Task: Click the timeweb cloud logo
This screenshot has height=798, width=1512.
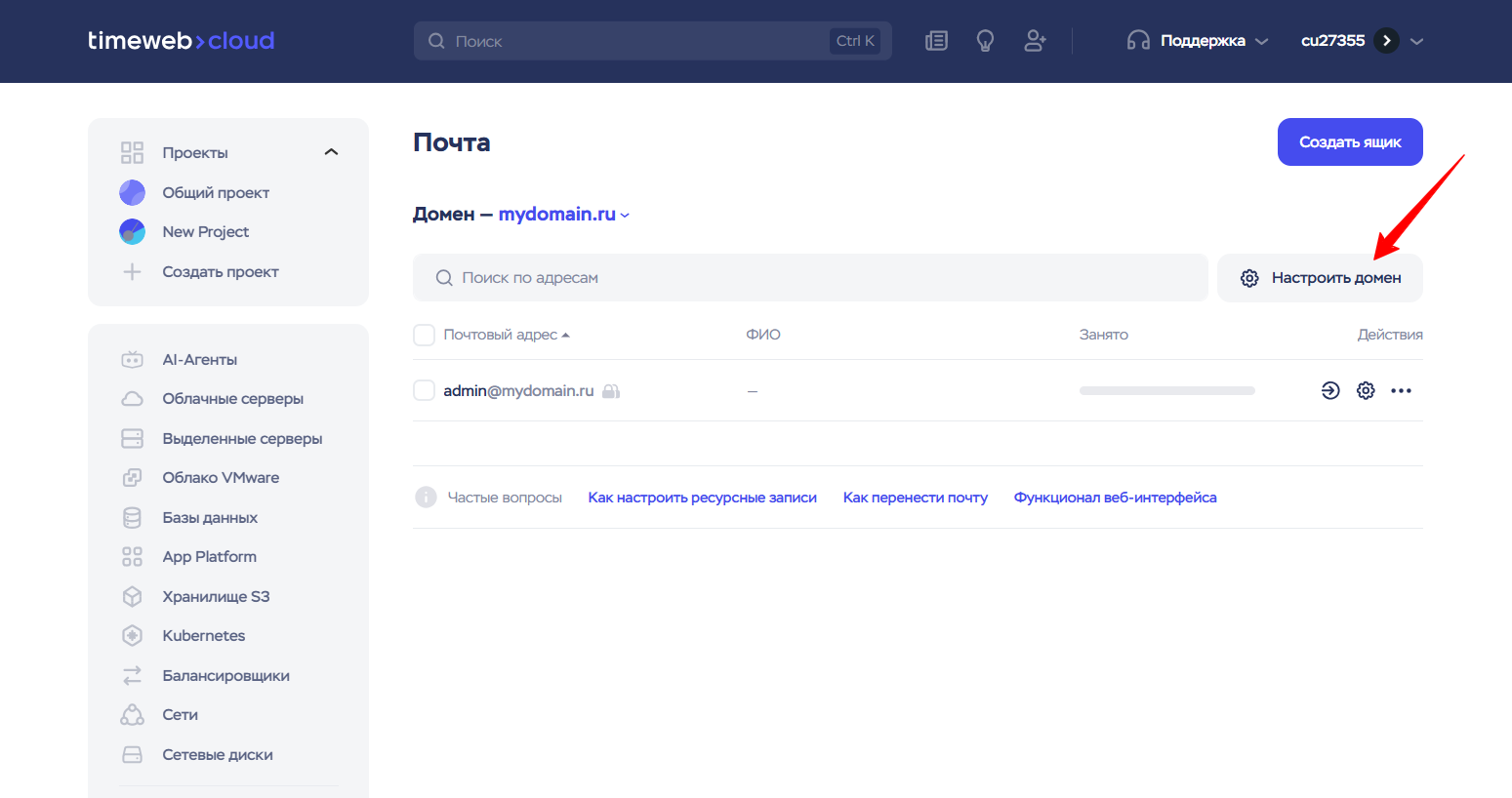Action: [x=182, y=41]
